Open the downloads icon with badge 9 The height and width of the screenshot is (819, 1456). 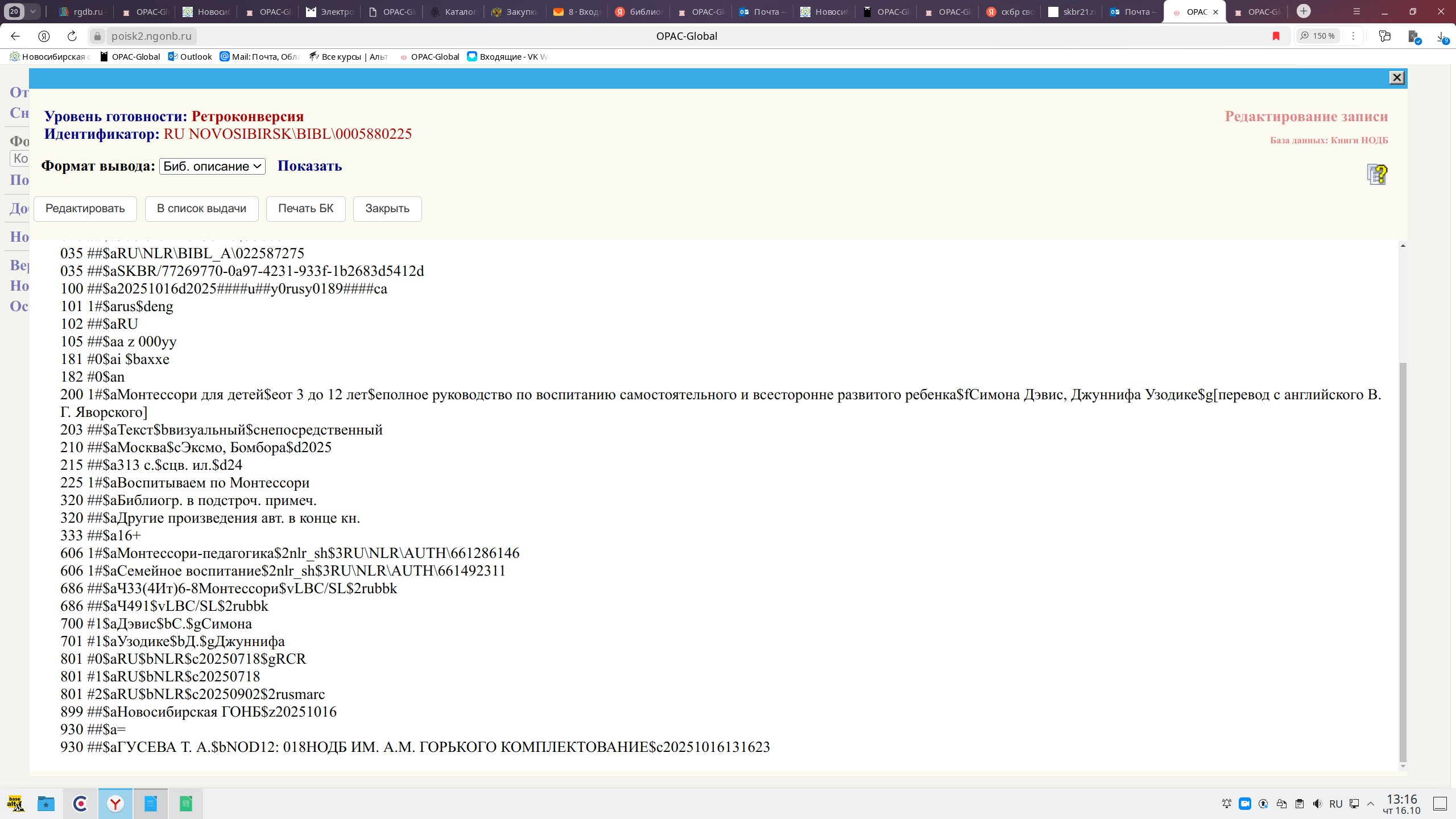[x=1441, y=36]
